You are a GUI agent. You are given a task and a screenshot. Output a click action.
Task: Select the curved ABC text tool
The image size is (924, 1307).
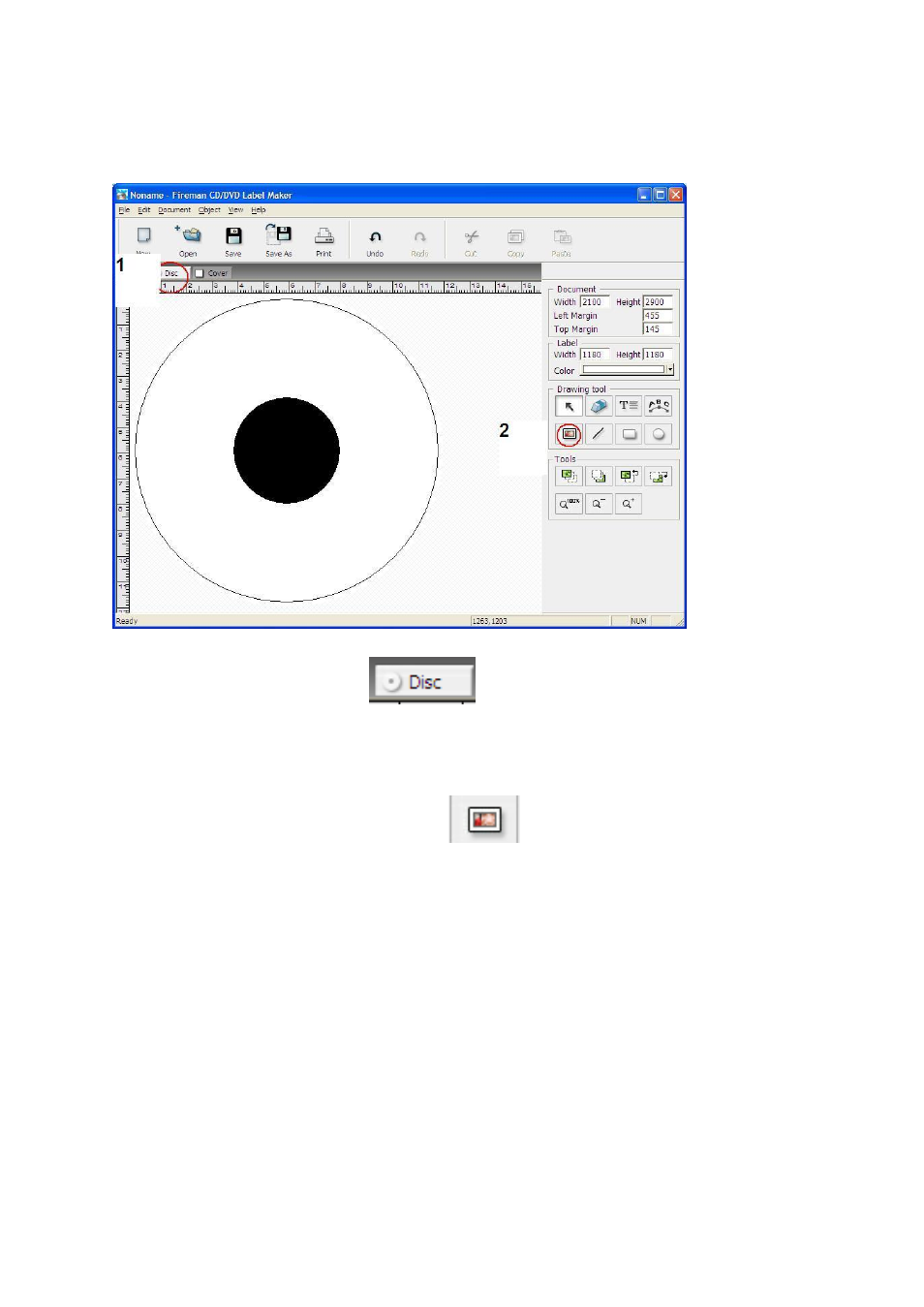[x=659, y=407]
